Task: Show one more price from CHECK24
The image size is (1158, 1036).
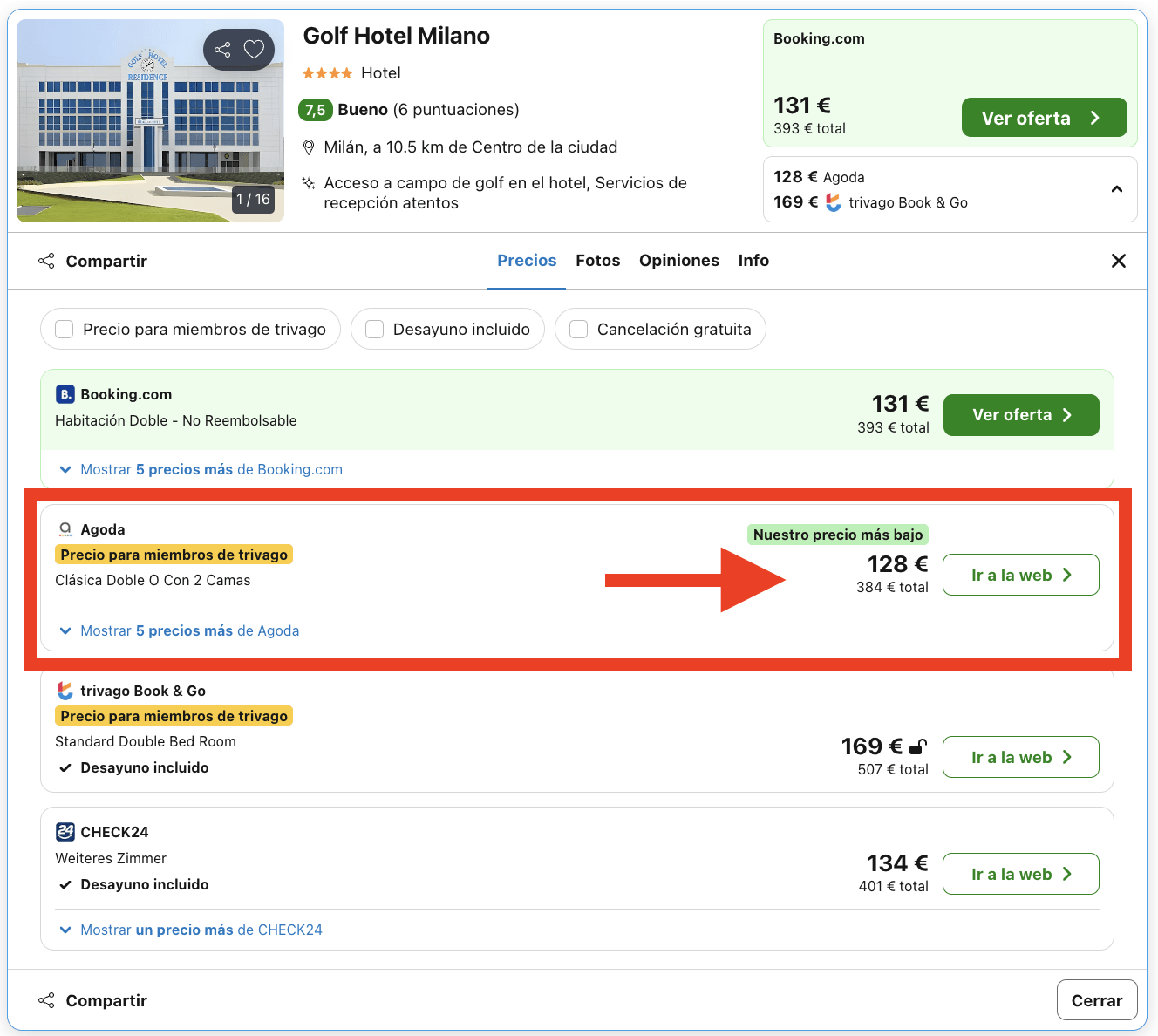Action: pyautogui.click(x=190, y=930)
